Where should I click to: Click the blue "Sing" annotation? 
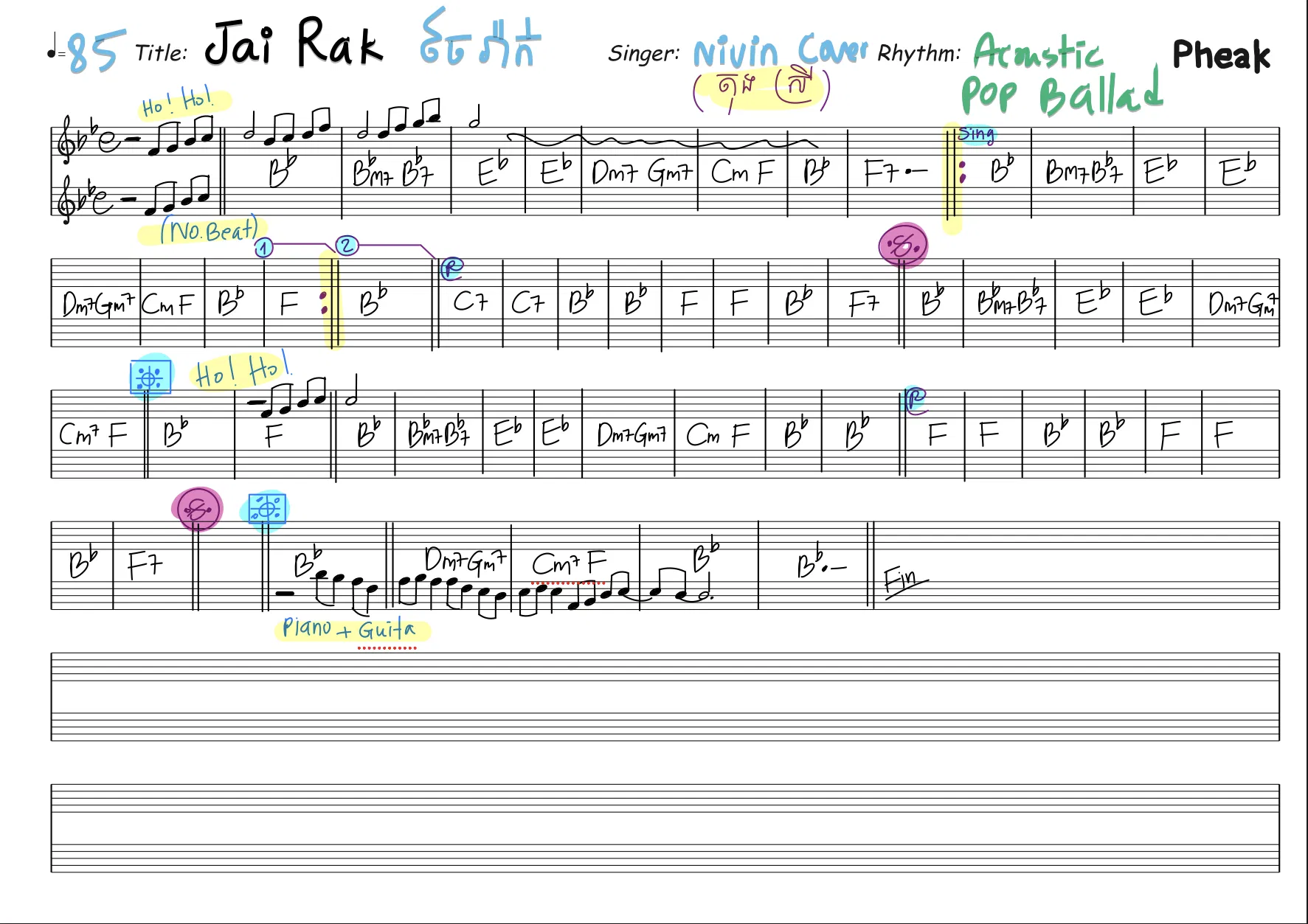(976, 134)
